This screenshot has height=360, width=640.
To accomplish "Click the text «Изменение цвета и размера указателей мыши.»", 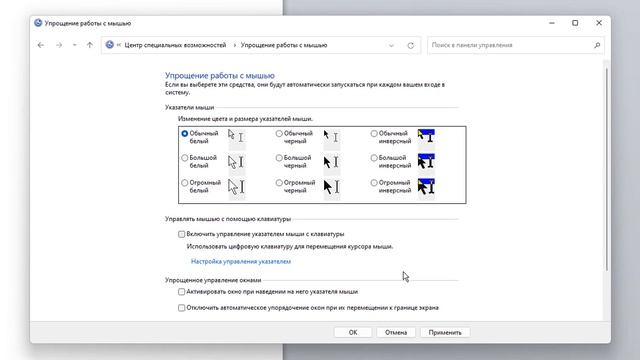I will (245, 119).
